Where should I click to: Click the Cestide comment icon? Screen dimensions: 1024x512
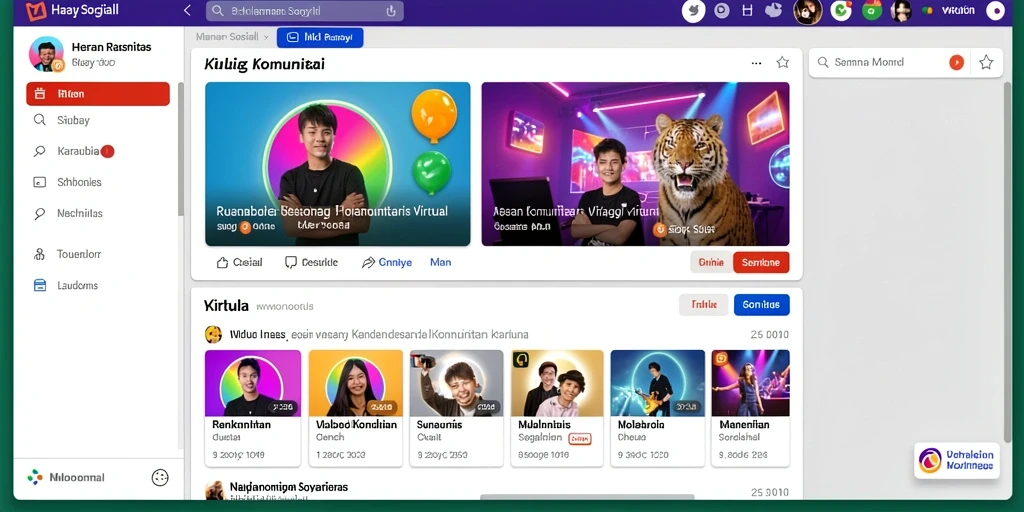coord(291,263)
